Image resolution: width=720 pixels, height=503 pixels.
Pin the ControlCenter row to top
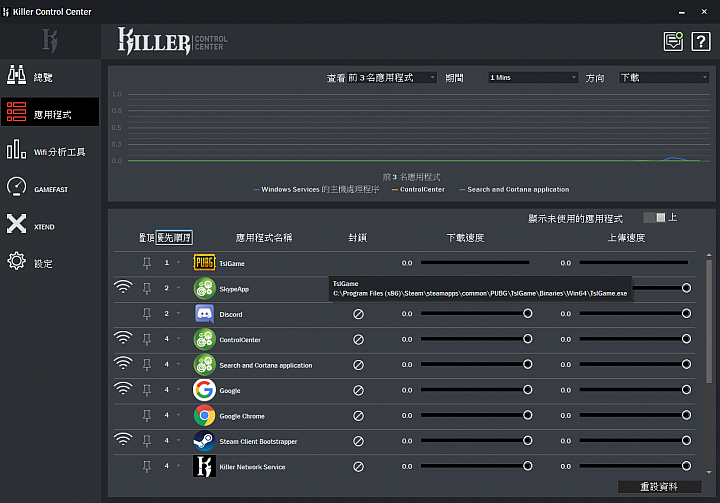146,339
